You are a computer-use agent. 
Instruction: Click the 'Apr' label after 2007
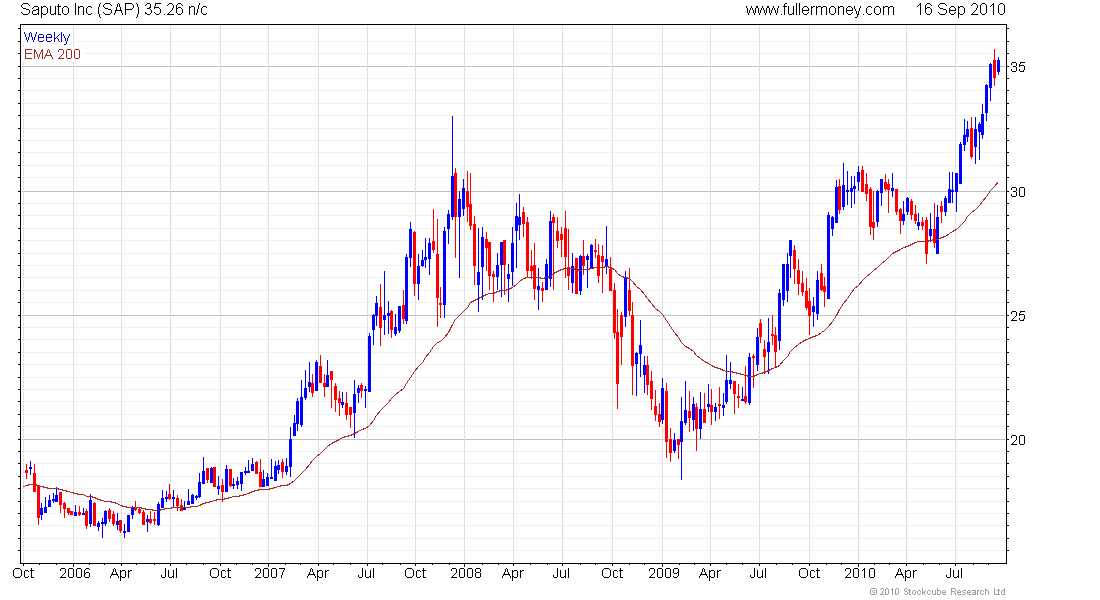[318, 574]
